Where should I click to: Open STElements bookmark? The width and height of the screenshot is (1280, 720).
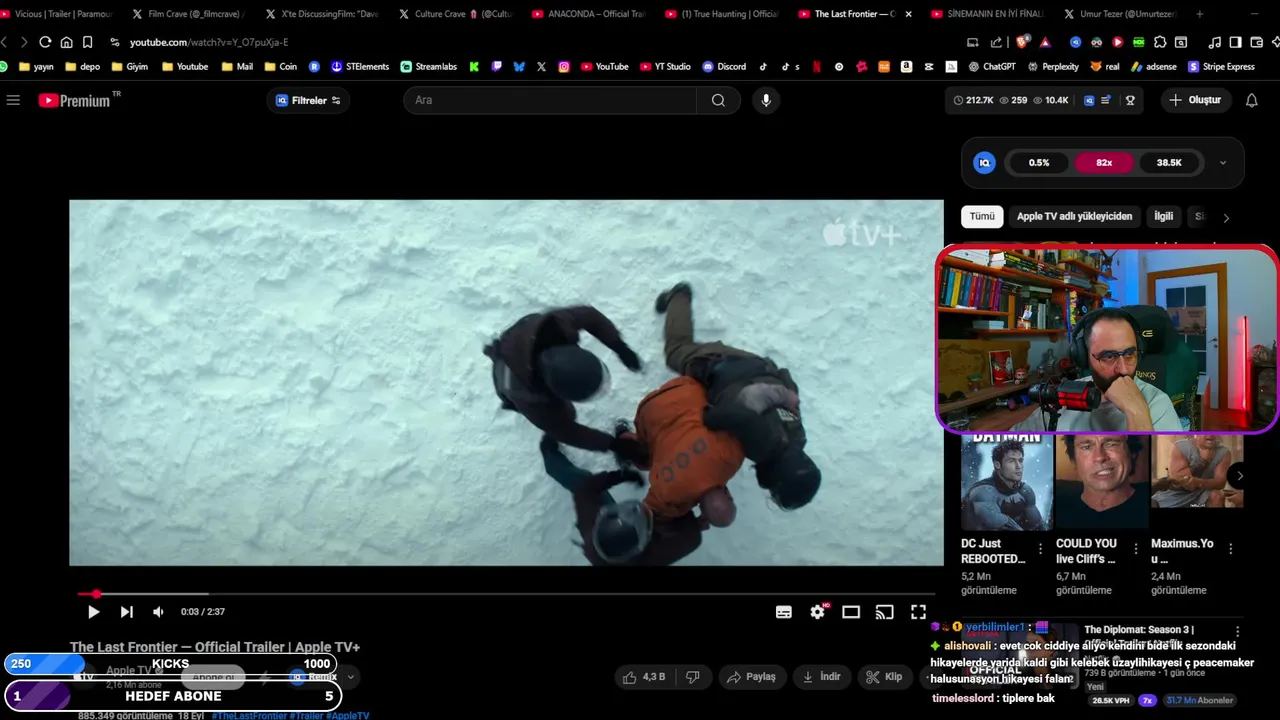pos(360,67)
